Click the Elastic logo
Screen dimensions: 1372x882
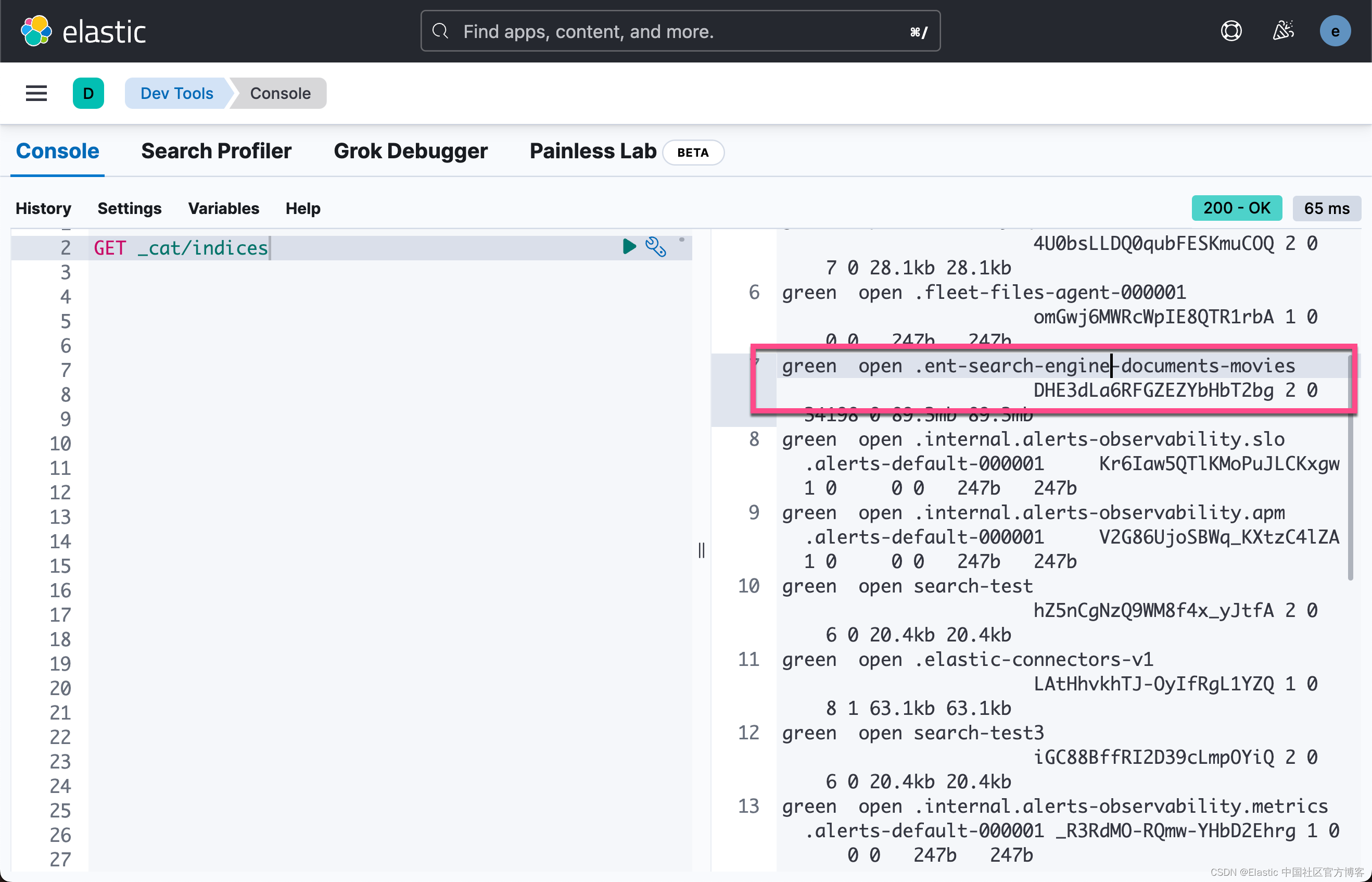84,31
